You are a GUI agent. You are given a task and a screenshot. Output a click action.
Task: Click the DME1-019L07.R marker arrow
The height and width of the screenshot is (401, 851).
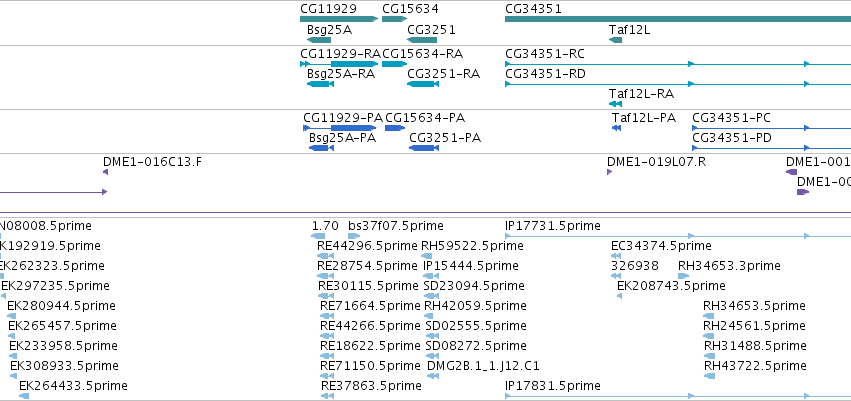[609, 172]
